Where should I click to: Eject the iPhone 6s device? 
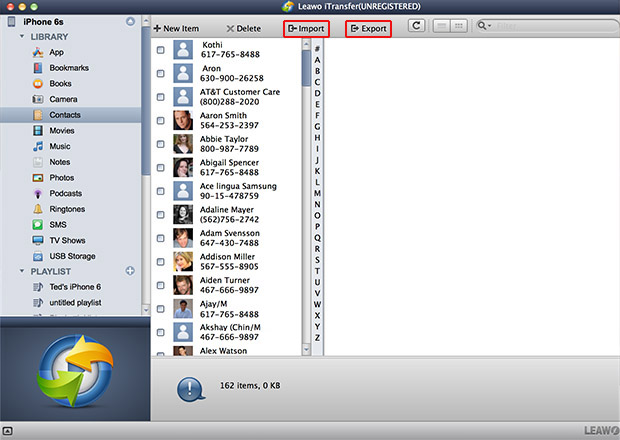tap(131, 22)
